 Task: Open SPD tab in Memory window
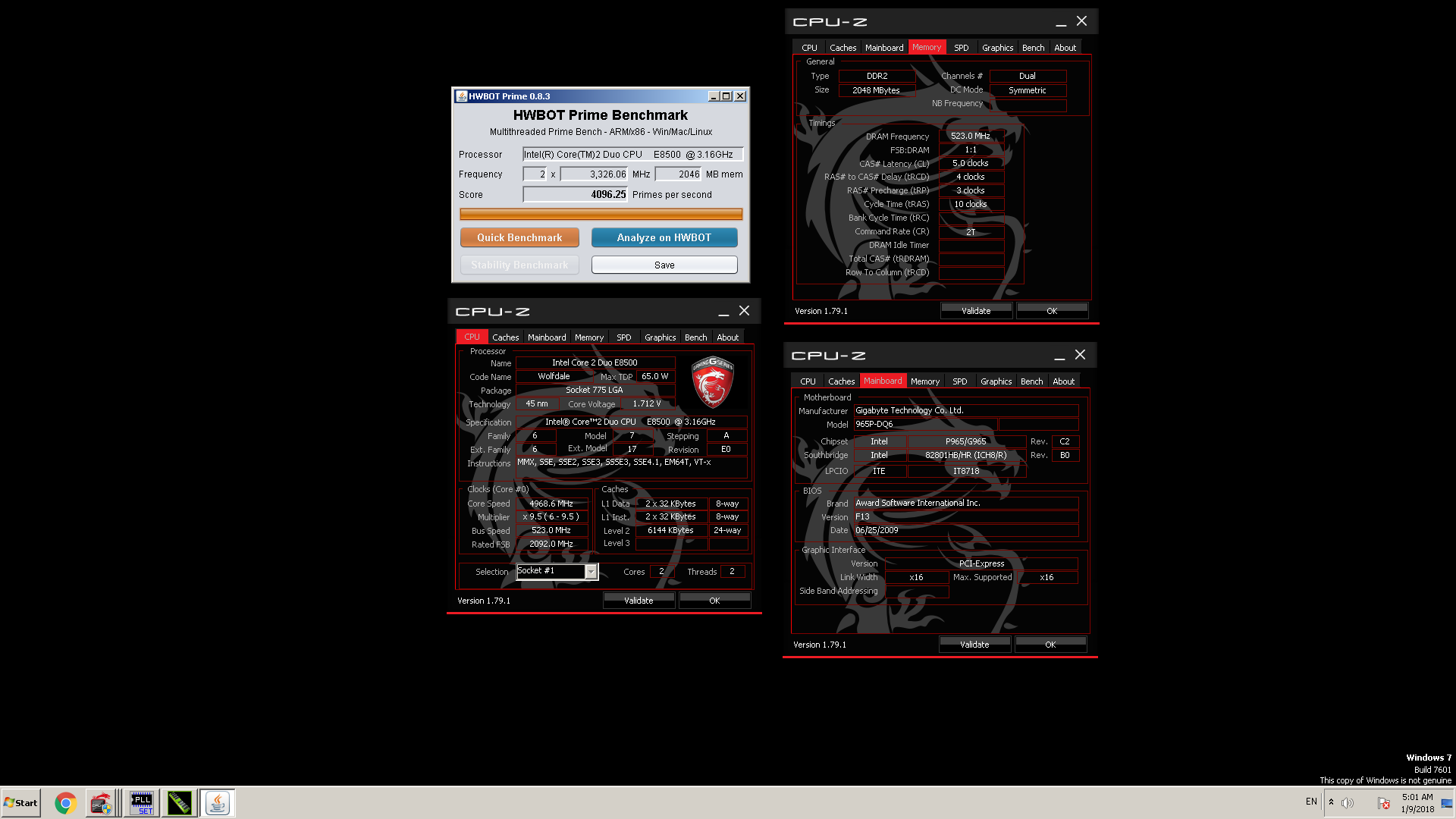(x=961, y=48)
